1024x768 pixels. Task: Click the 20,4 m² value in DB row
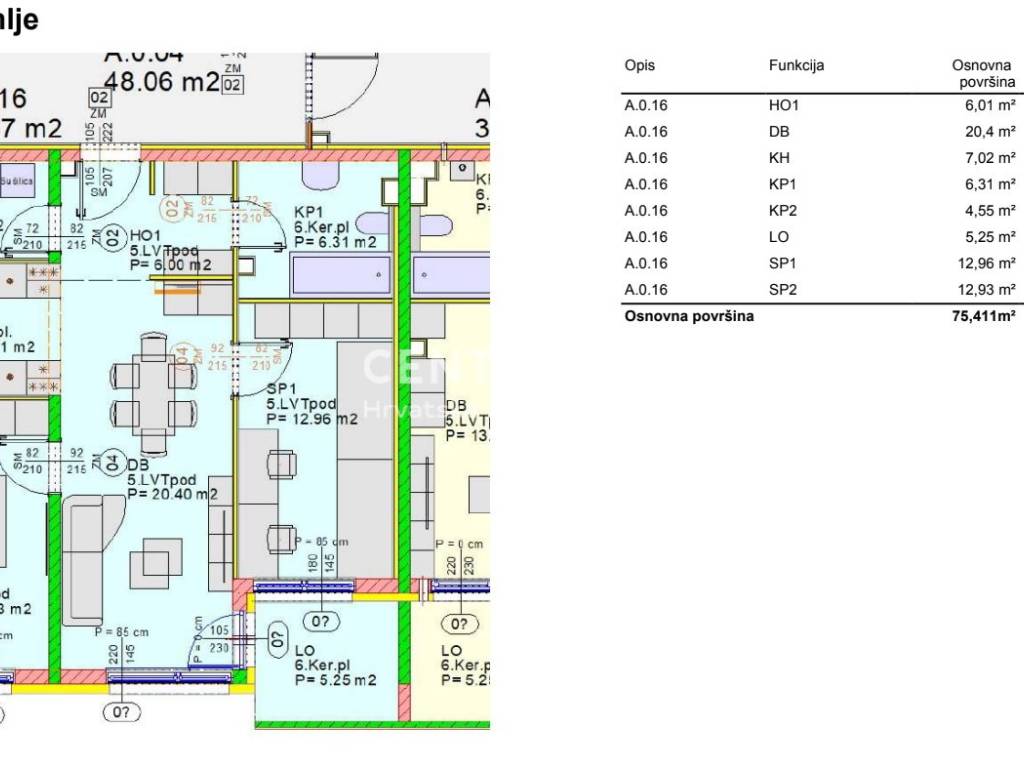991,132
